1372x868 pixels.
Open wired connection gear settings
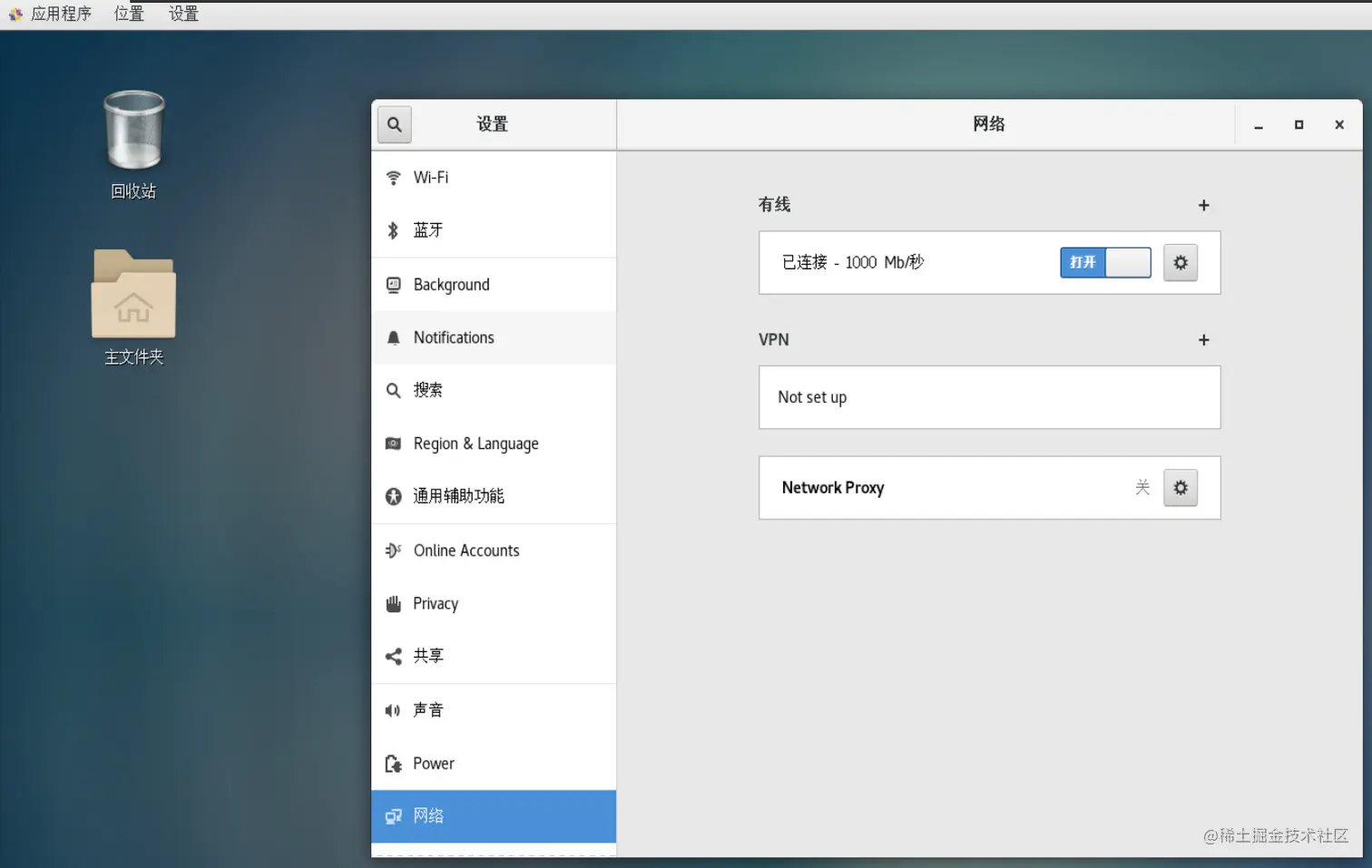pyautogui.click(x=1181, y=262)
